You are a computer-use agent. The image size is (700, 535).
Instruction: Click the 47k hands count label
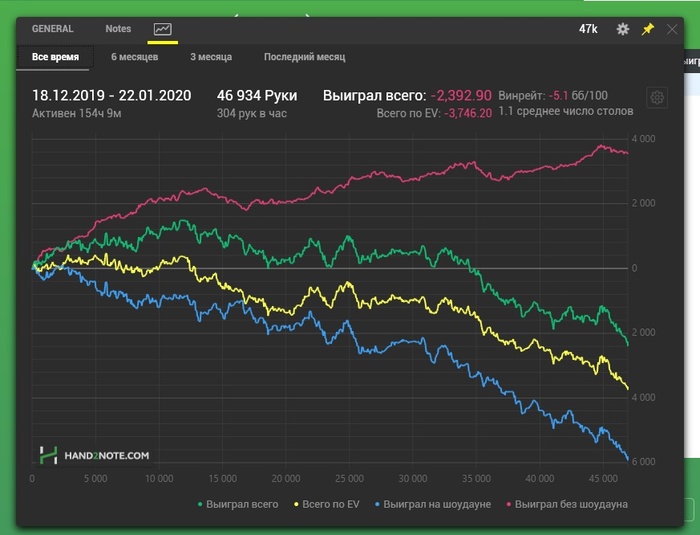point(588,29)
